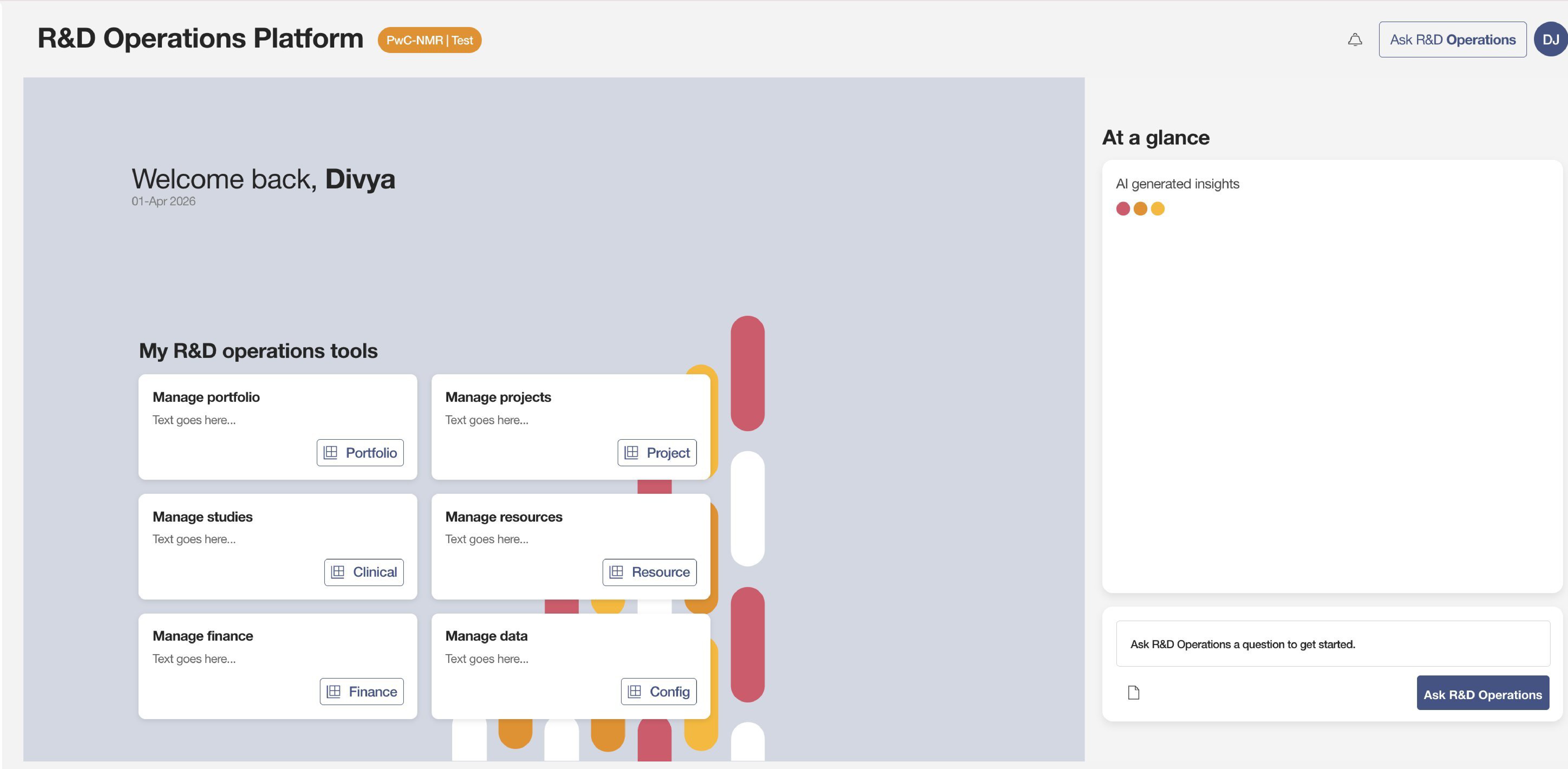Click the yellow dot under AI generated insights

[x=1157, y=209]
